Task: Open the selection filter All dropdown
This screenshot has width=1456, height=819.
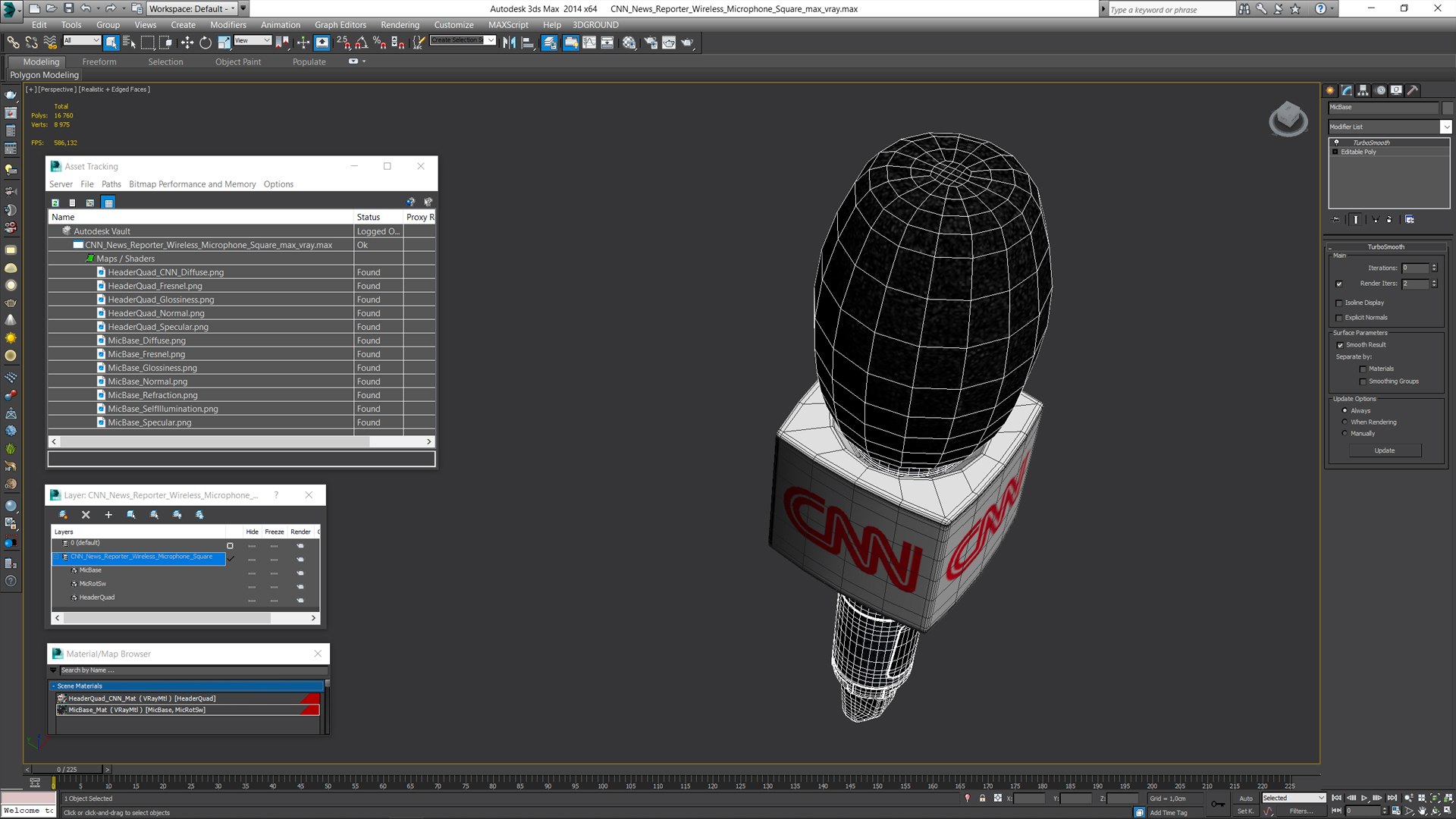Action: click(x=81, y=40)
